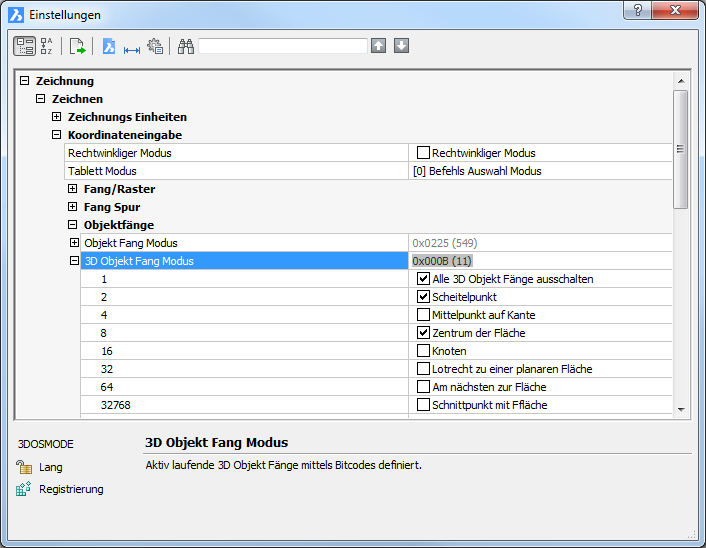Click the scroll down arrow of settings list
Image resolution: width=706 pixels, height=548 pixels.
(680, 409)
